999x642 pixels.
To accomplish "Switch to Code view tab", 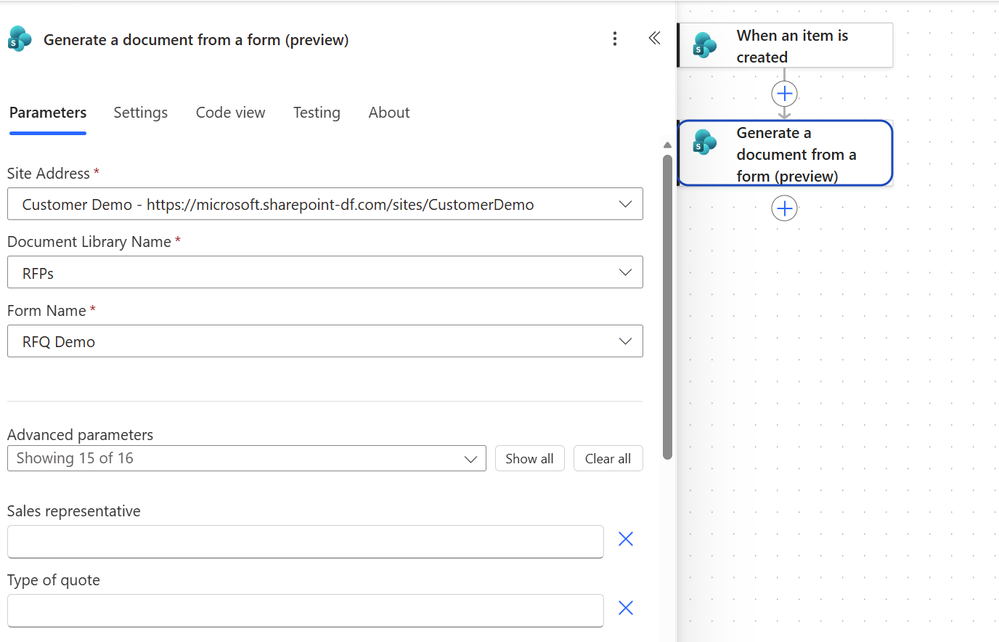I will coord(230,113).
